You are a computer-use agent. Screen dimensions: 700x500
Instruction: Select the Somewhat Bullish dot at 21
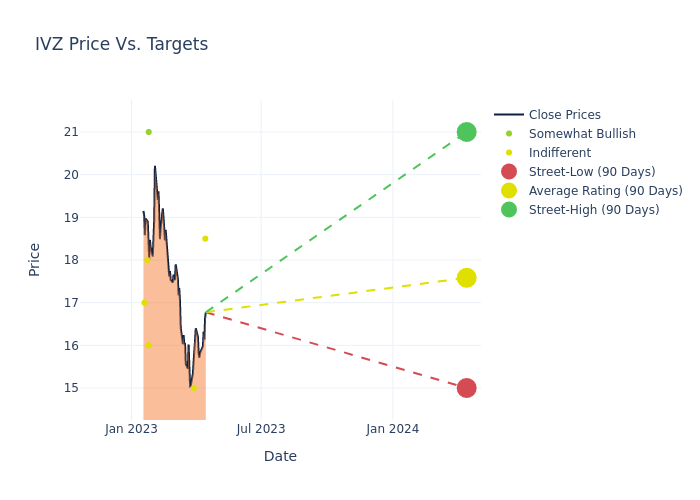click(x=149, y=132)
